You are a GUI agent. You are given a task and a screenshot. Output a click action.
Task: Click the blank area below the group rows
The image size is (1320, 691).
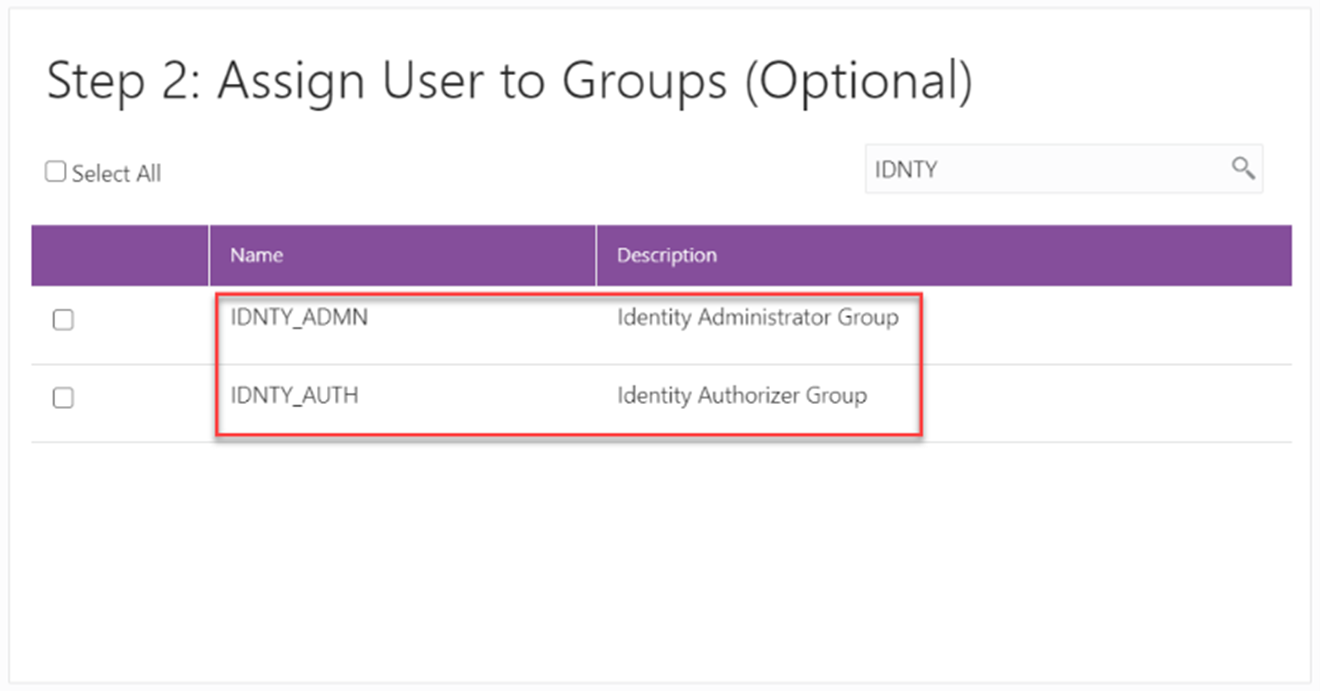click(x=660, y=550)
